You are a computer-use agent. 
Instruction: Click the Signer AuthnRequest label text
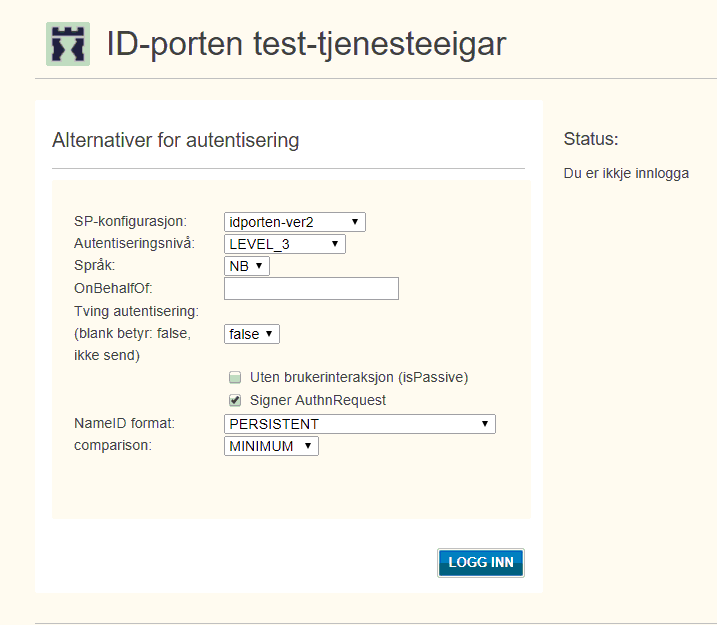(x=318, y=400)
